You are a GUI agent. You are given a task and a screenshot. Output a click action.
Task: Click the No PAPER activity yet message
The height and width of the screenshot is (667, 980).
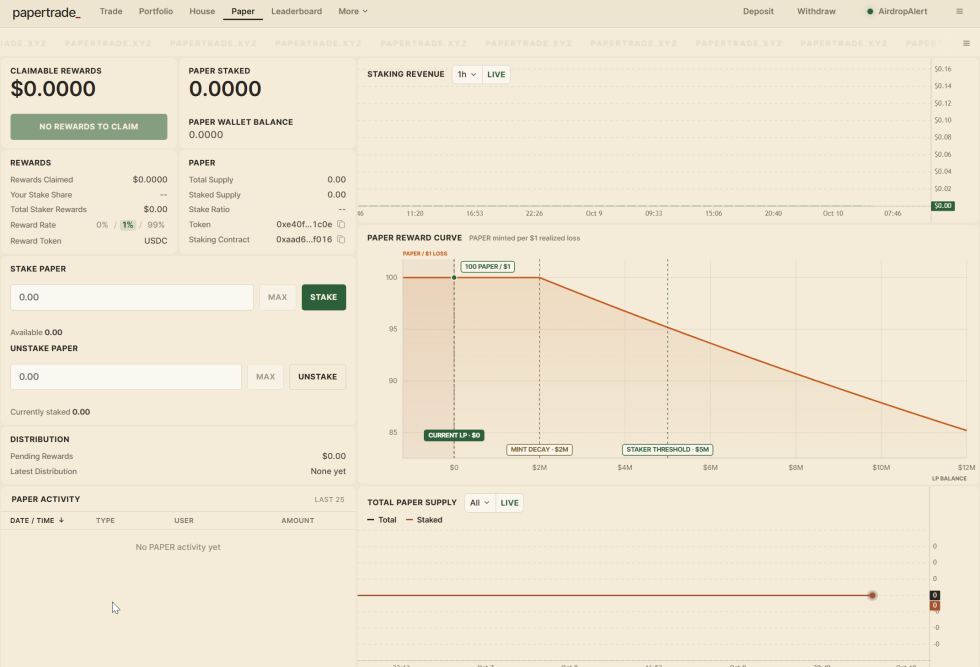click(178, 547)
